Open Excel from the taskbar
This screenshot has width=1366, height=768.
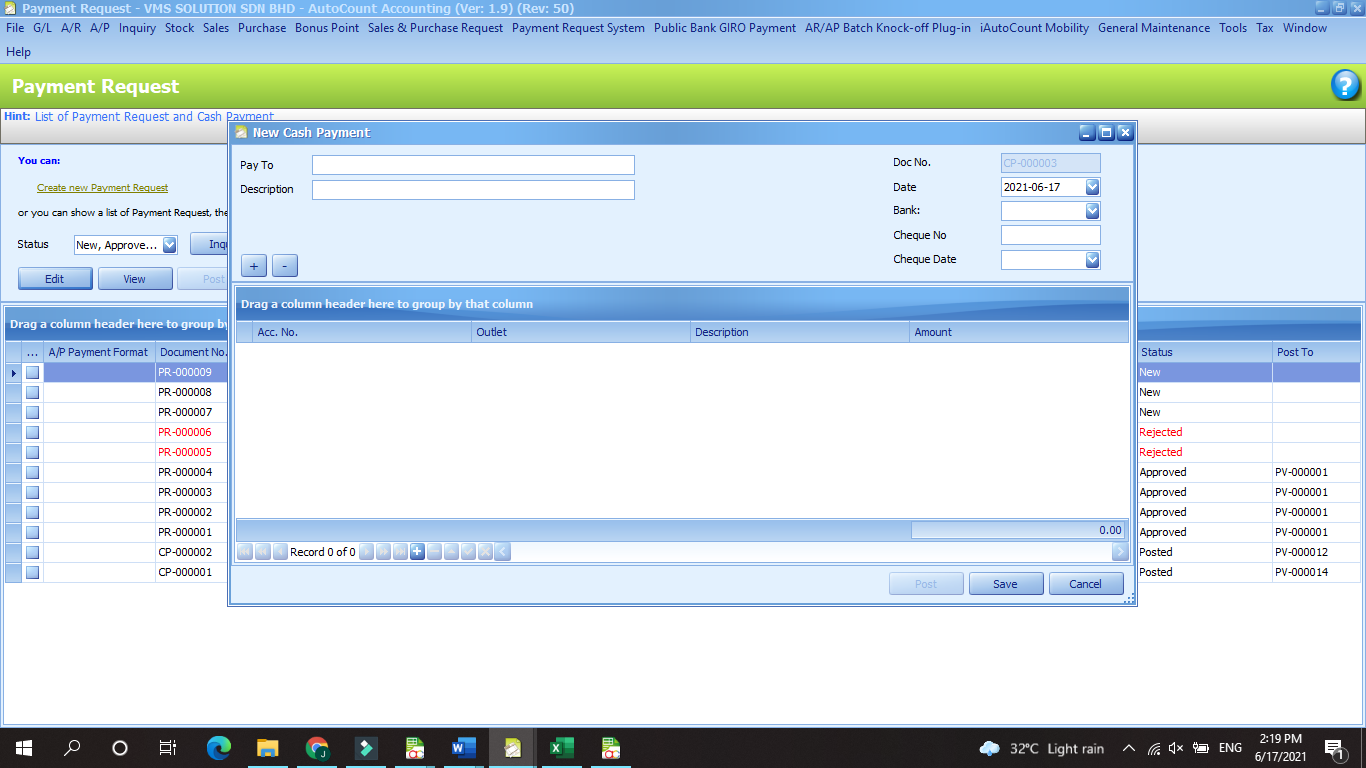coord(561,747)
